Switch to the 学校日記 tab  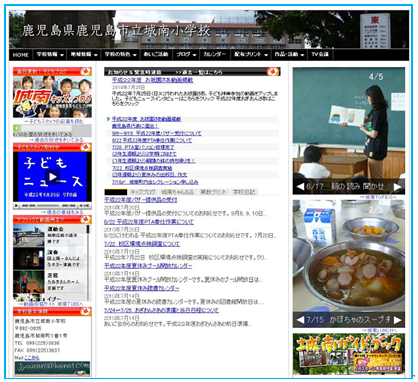coord(244,192)
